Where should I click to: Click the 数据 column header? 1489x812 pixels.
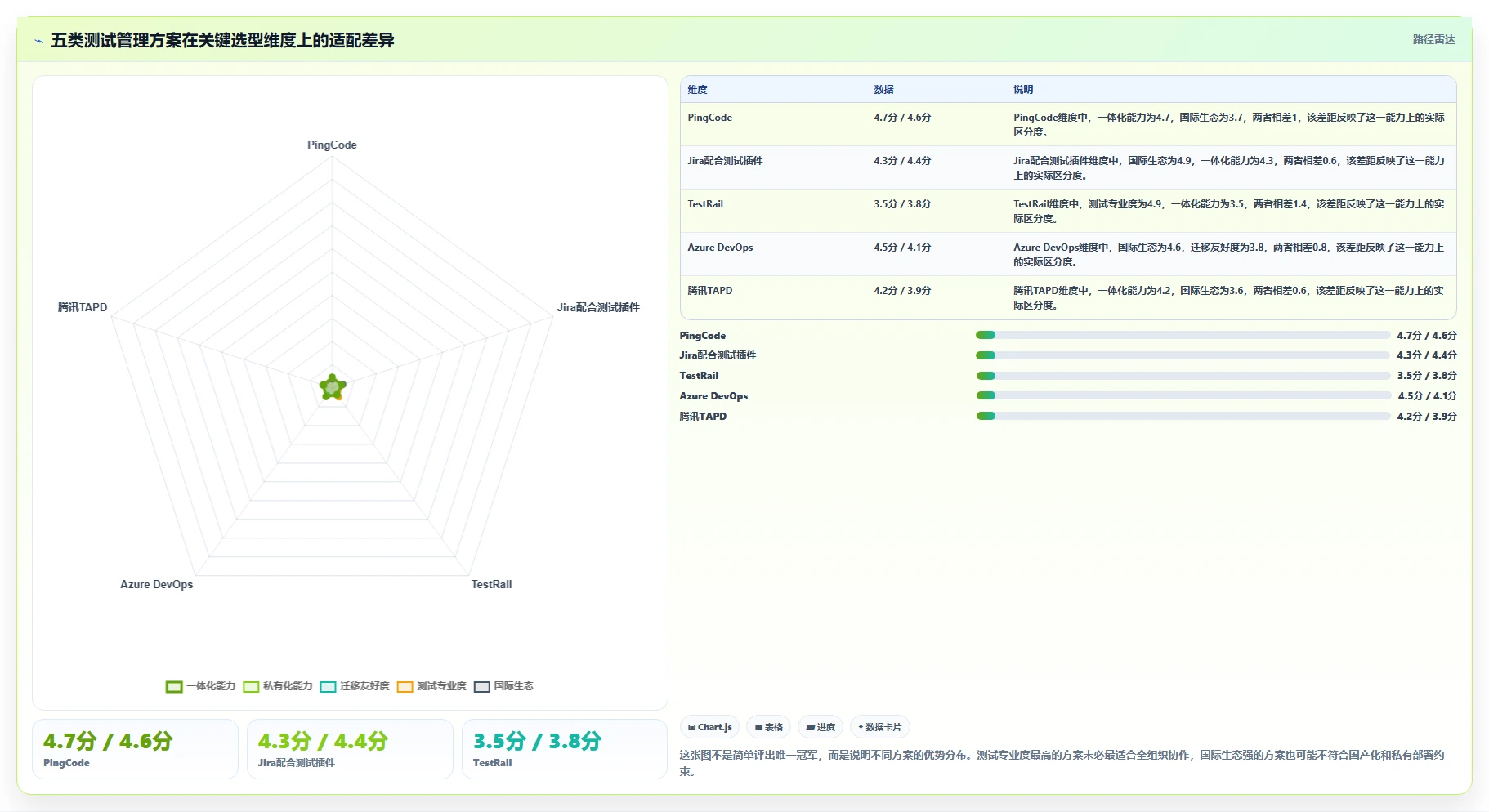[883, 90]
